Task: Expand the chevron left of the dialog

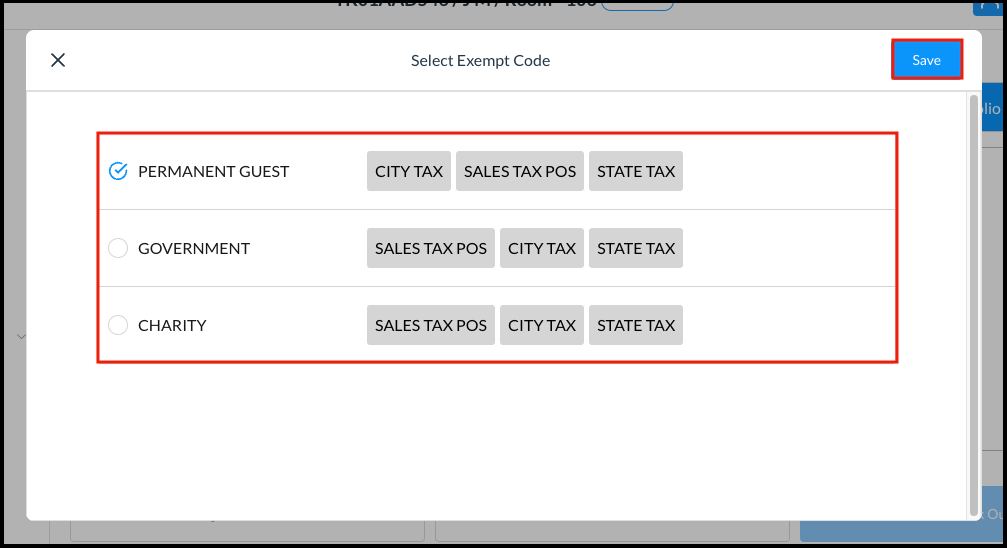Action: [21, 337]
